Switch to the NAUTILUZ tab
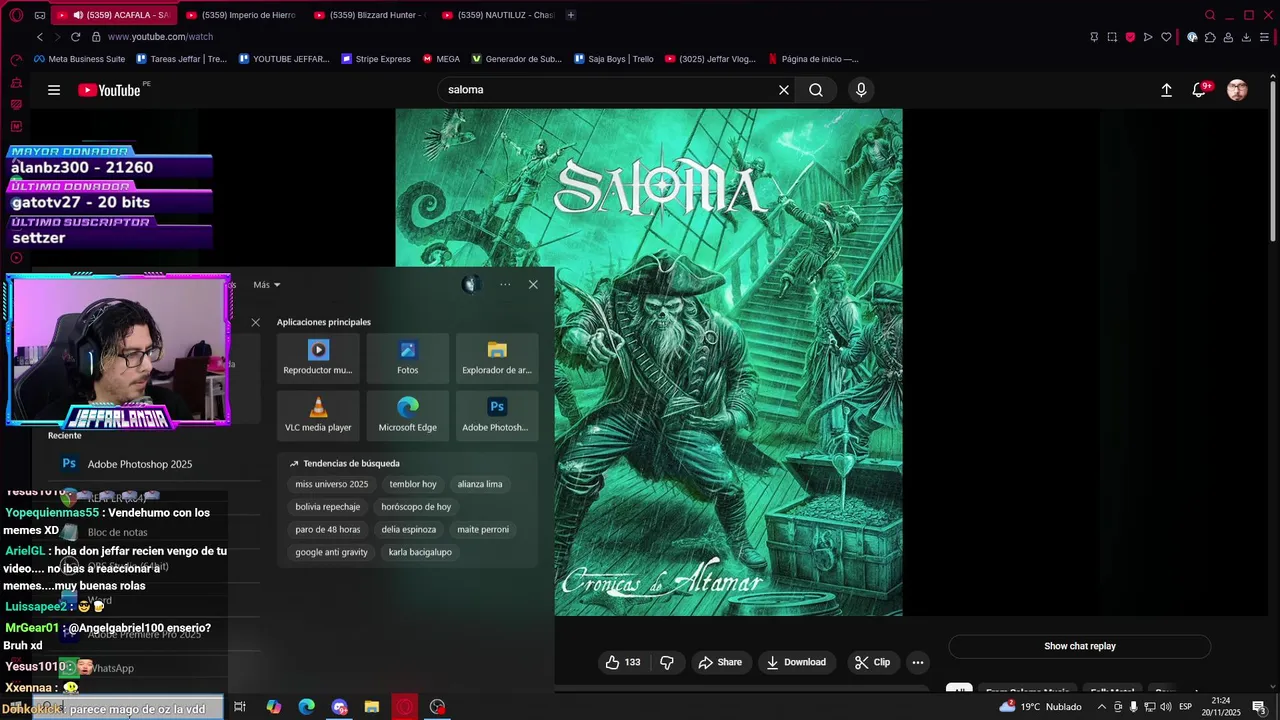This screenshot has height=720, width=1280. pos(497,15)
